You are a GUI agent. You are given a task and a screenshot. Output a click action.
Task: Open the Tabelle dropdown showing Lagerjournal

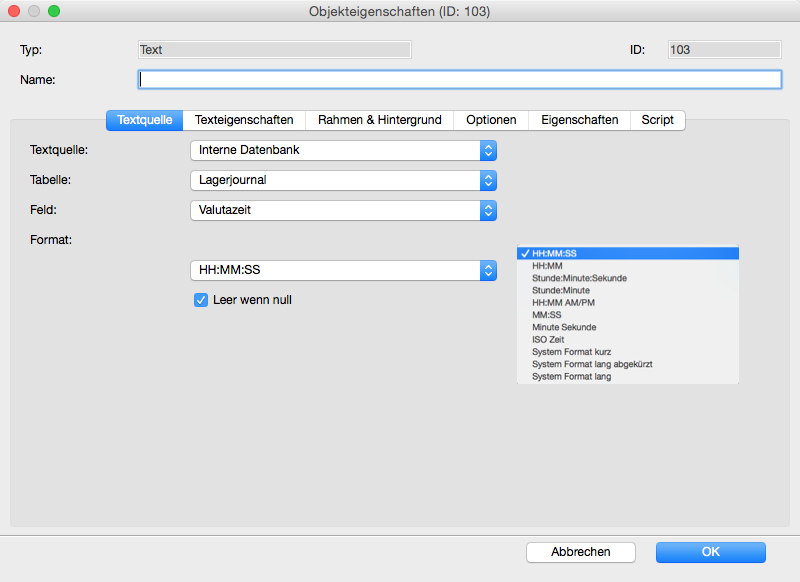343,181
